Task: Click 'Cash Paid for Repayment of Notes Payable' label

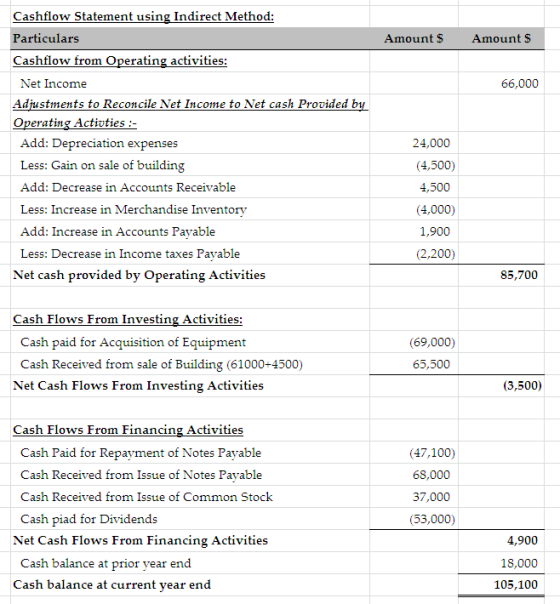Action: pyautogui.click(x=141, y=453)
